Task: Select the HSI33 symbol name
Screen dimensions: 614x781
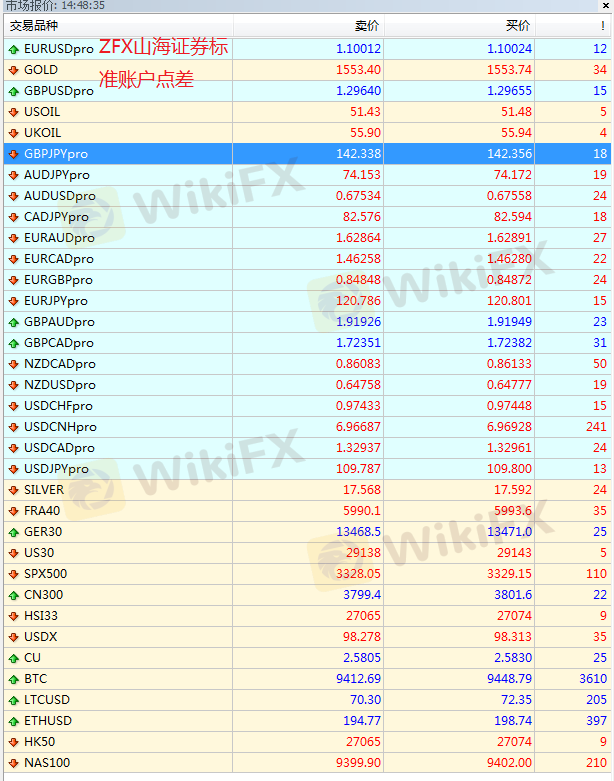Action: 41,616
